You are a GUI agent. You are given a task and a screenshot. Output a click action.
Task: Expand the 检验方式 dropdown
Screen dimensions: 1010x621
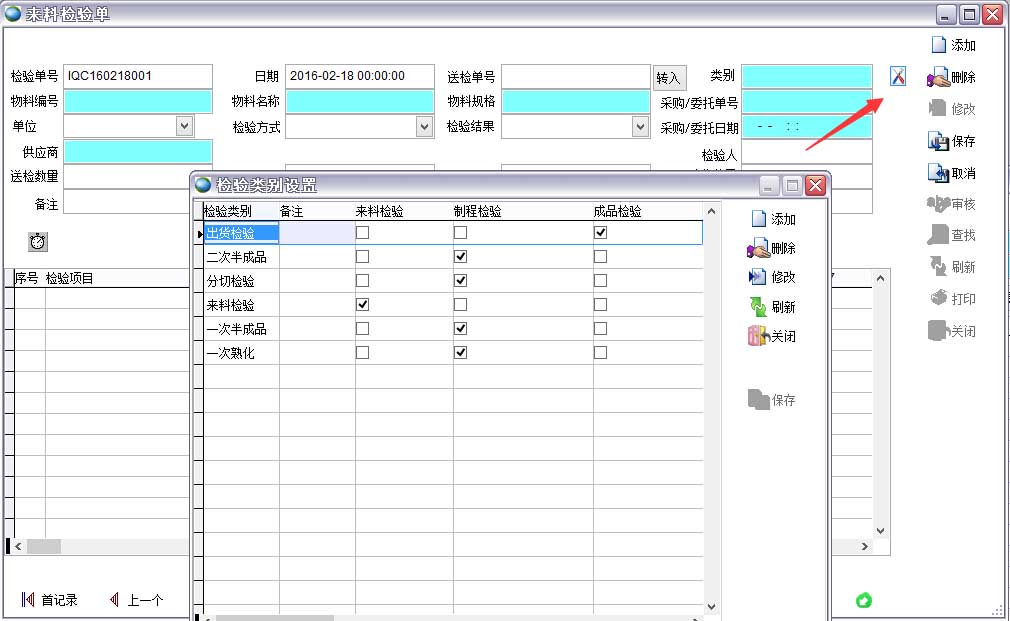coord(424,126)
